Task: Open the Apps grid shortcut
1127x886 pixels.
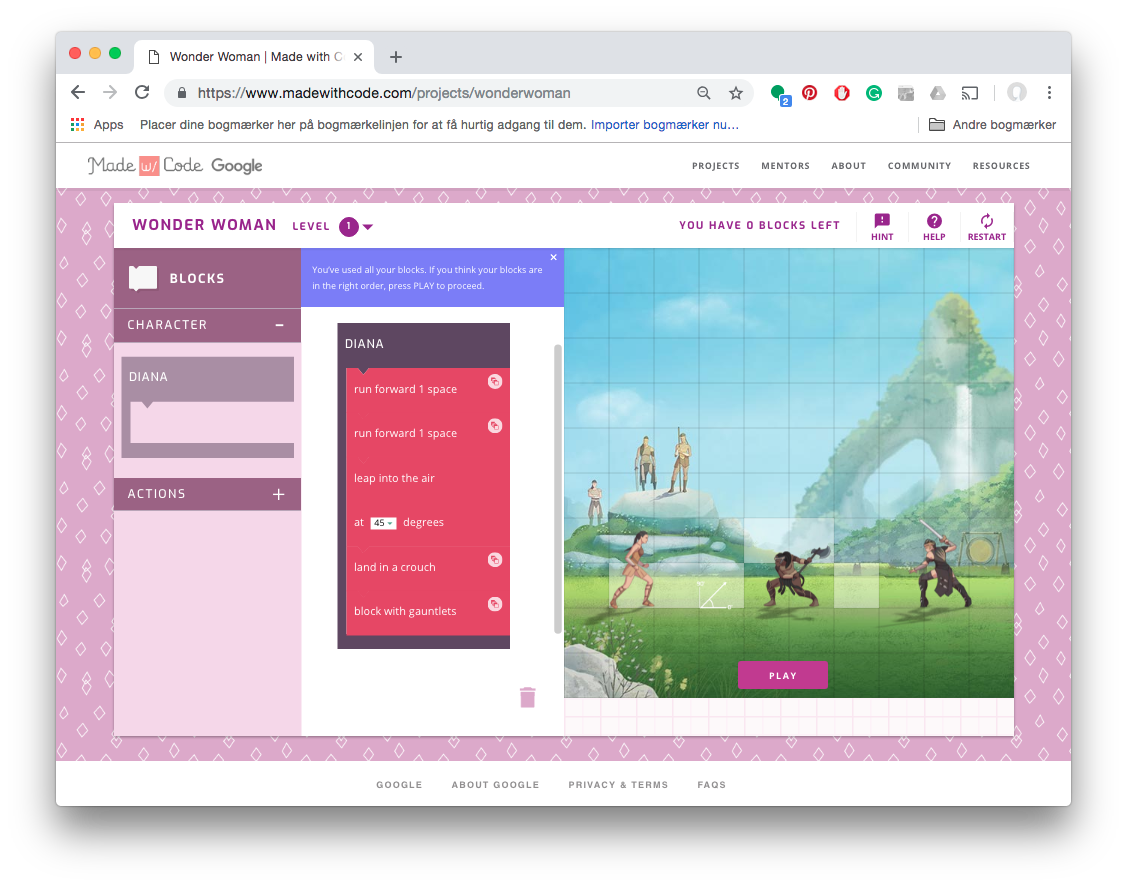Action: click(97, 124)
